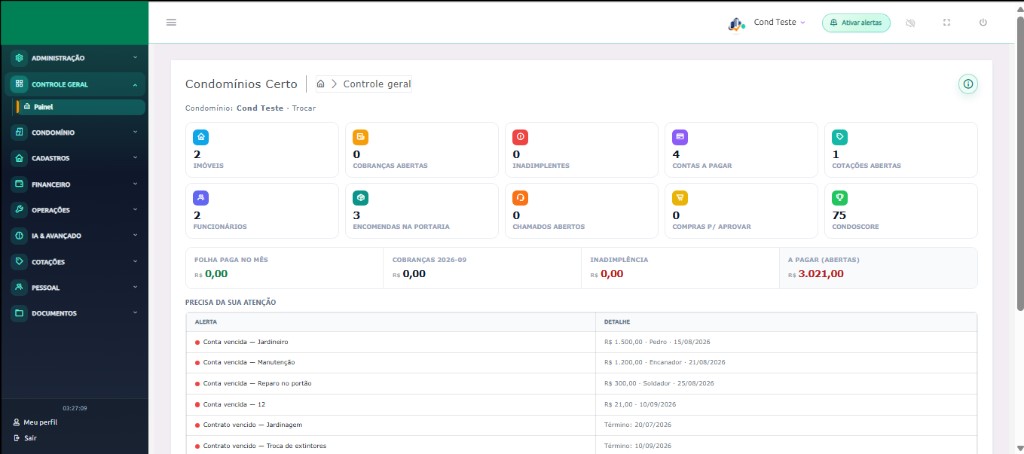Screen dimensions: 1024x454
Task: Click the power logout icon
Action: (x=983, y=22)
